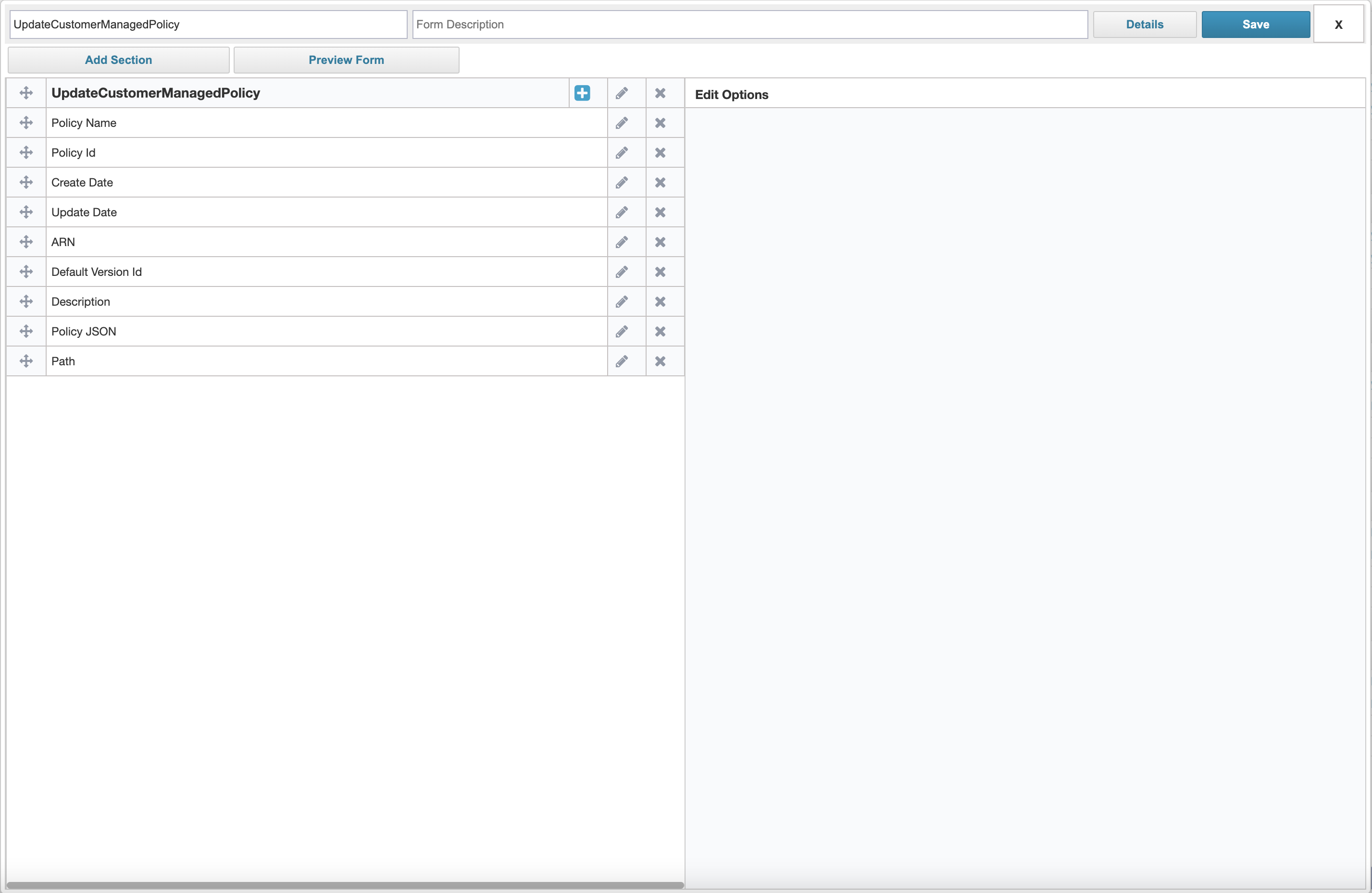Focus the Form Description input
The height and width of the screenshot is (893, 1372).
[750, 24]
